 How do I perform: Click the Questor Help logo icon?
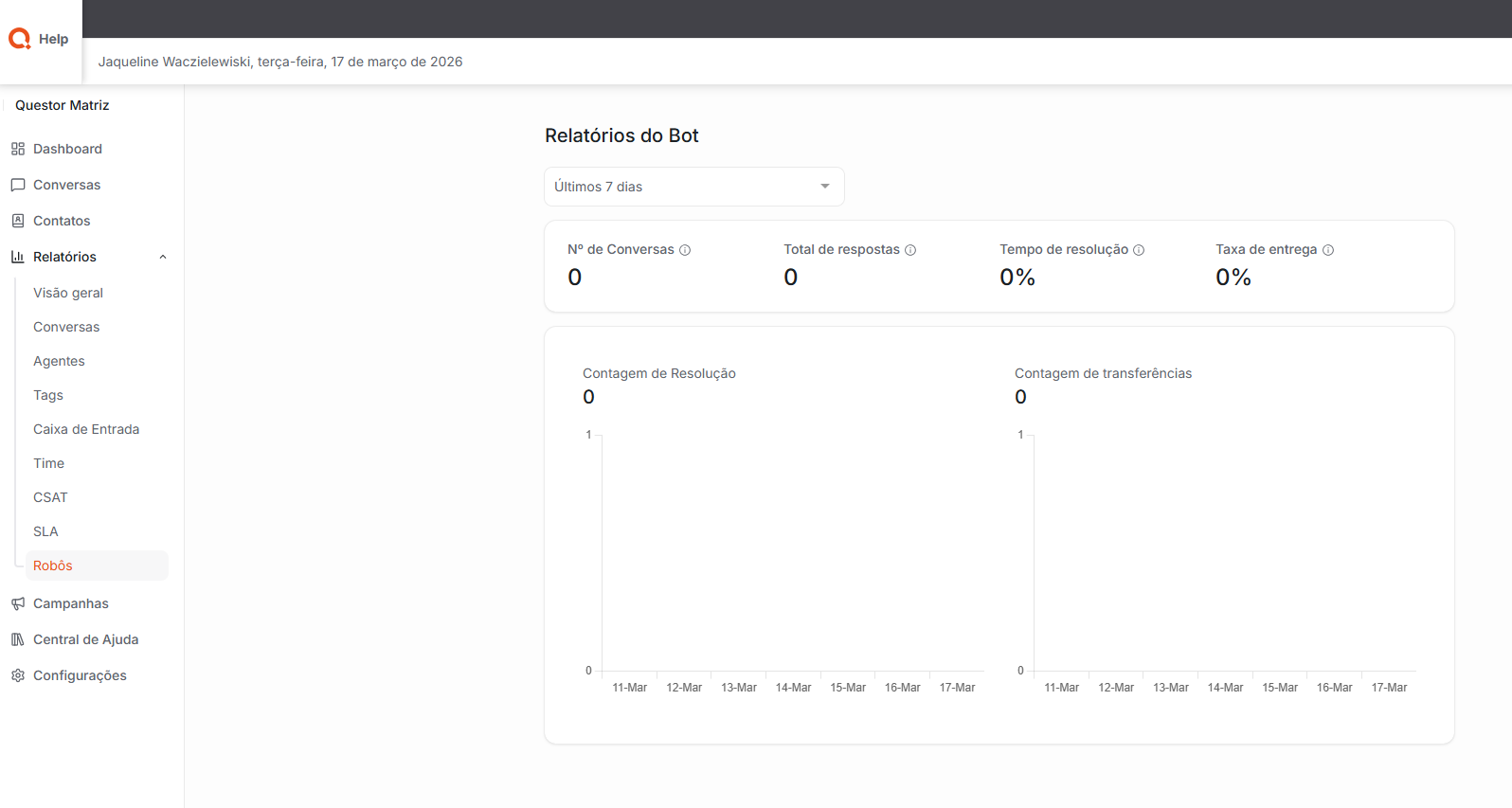point(20,39)
